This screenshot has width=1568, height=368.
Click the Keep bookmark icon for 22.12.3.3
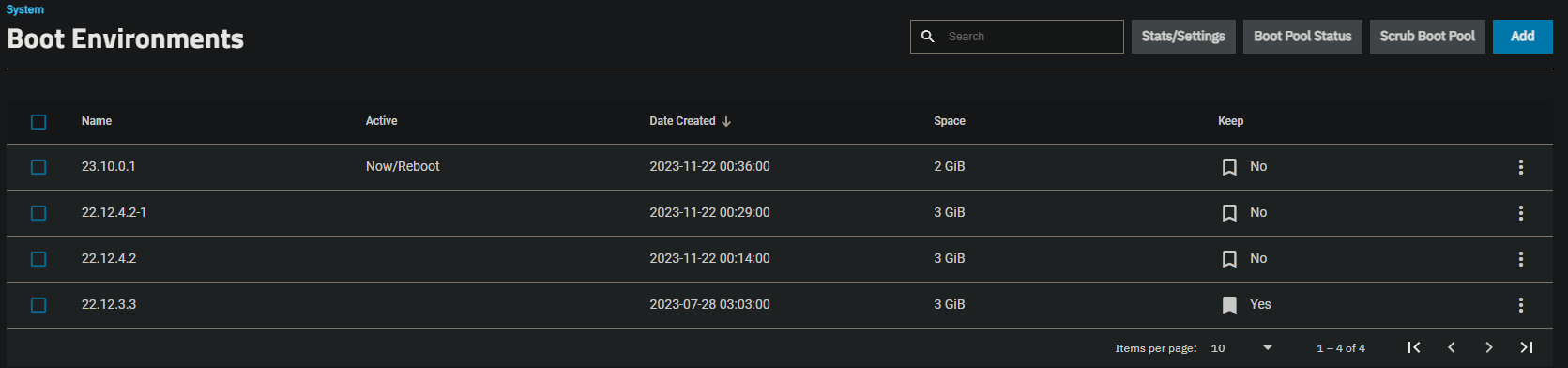coord(1229,305)
